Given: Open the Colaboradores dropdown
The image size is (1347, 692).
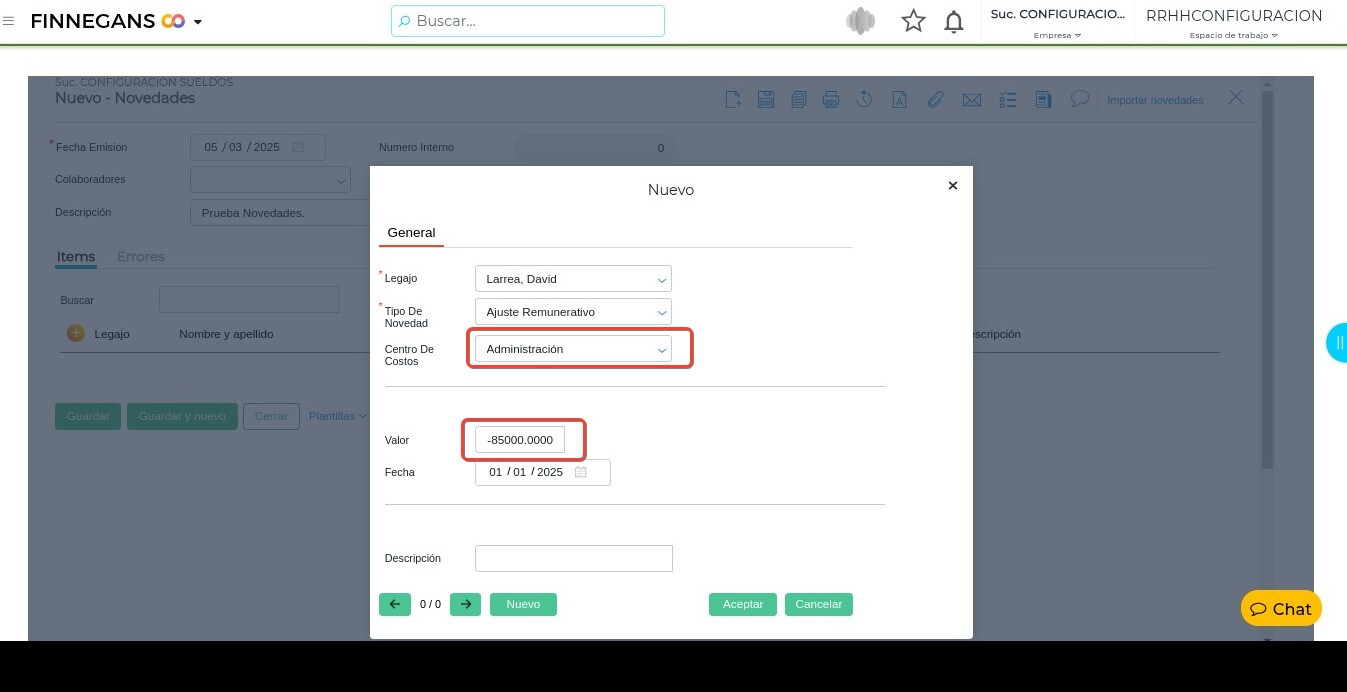Looking at the screenshot, I should coord(270,180).
